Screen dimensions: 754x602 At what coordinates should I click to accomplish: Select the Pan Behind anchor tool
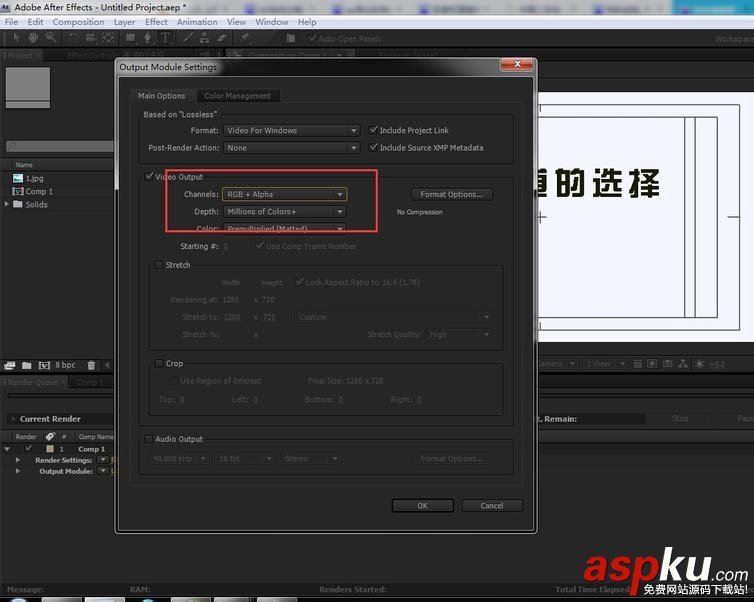coord(108,38)
